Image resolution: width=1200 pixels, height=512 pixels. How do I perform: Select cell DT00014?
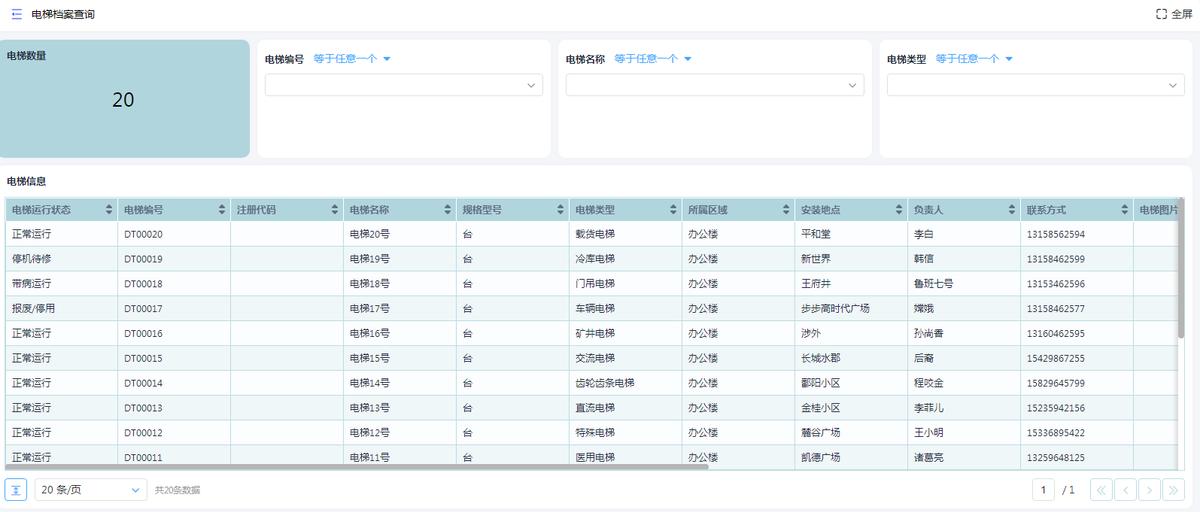click(174, 383)
